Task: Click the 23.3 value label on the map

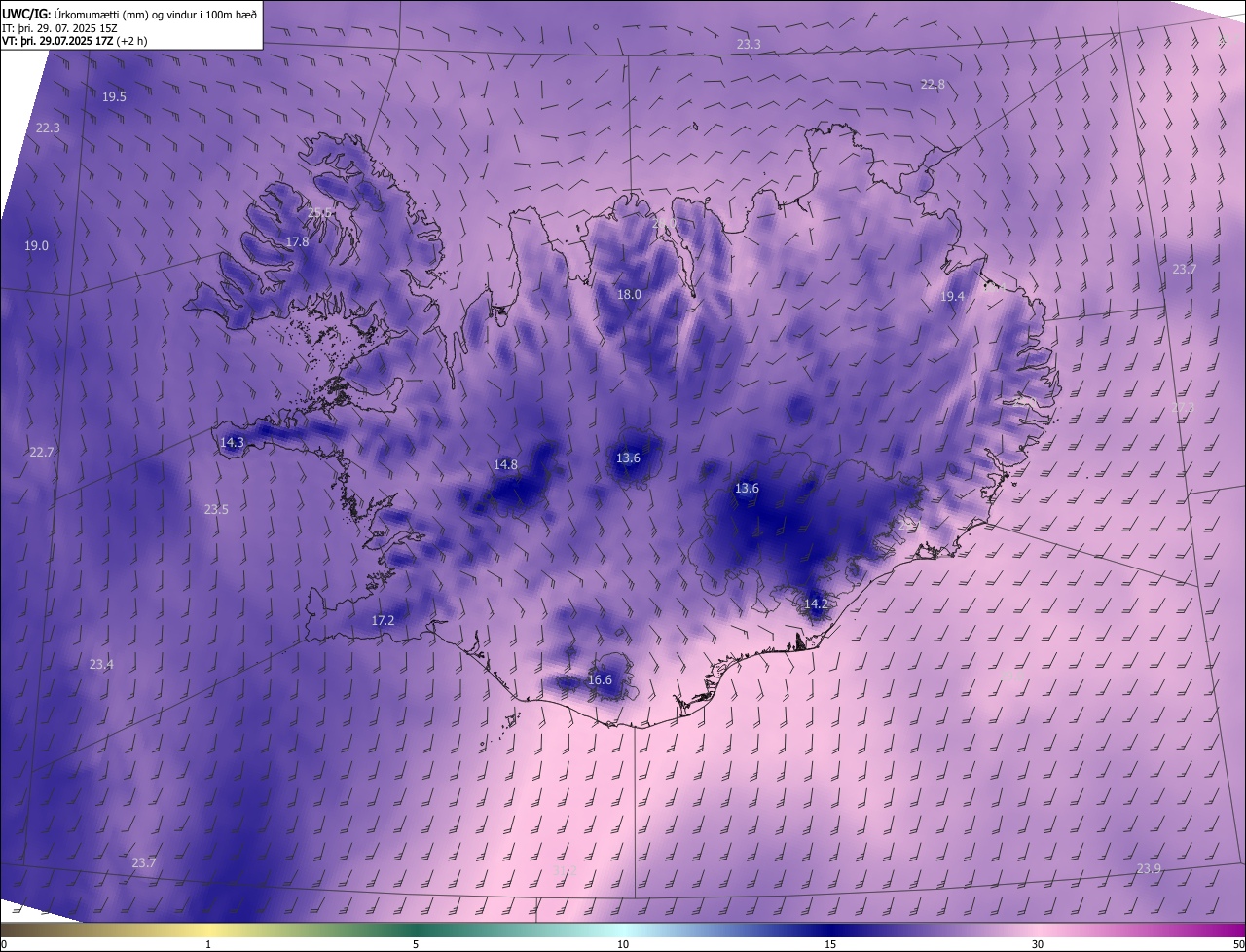Action: tap(749, 45)
